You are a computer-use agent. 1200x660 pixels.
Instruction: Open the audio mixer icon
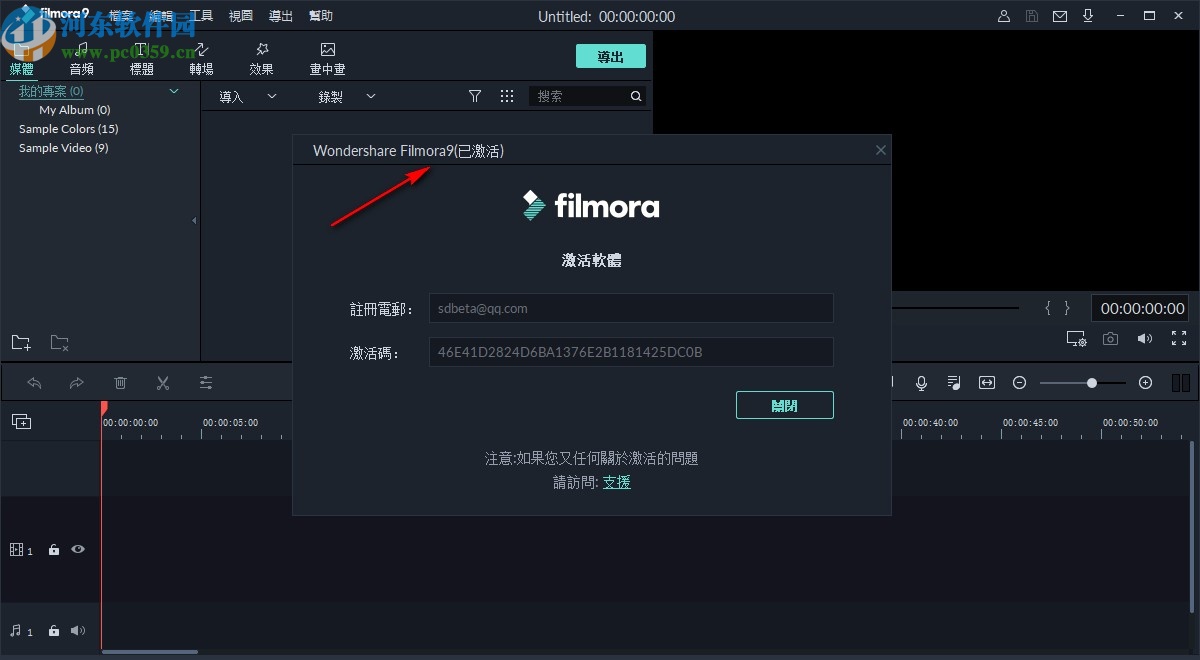pyautogui.click(x=954, y=383)
